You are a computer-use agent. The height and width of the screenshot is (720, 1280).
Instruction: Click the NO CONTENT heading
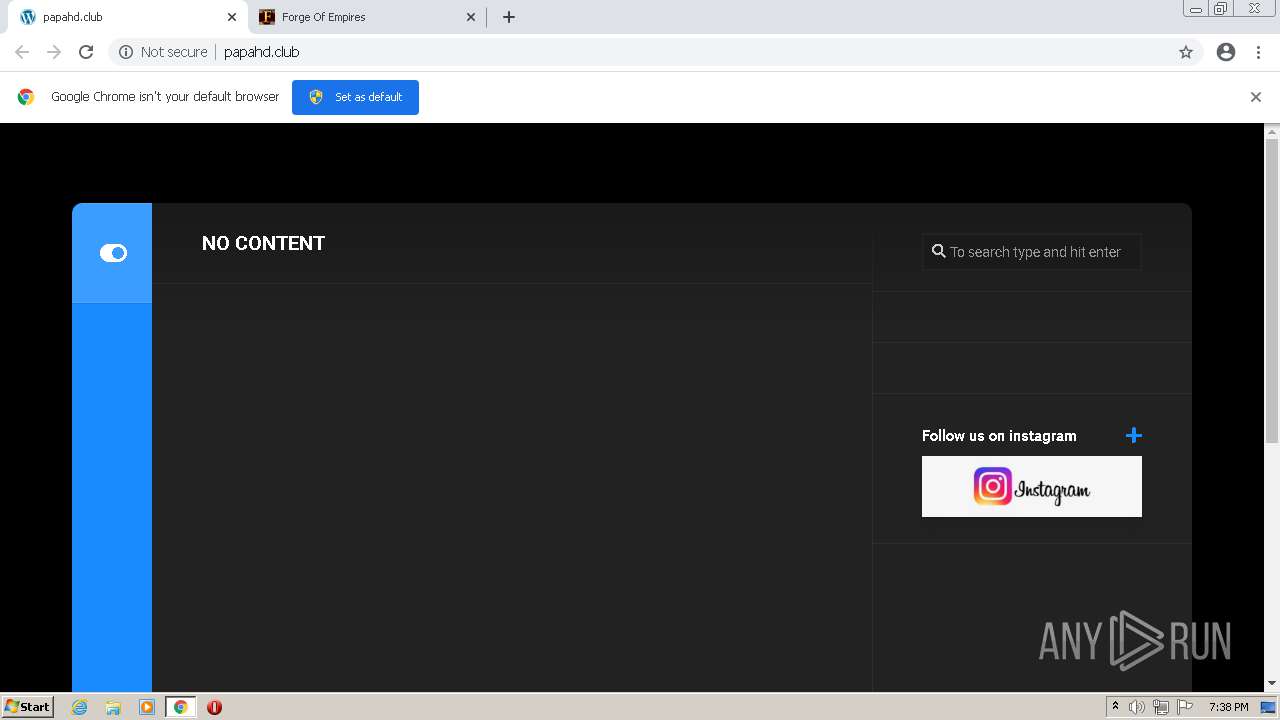click(x=263, y=243)
